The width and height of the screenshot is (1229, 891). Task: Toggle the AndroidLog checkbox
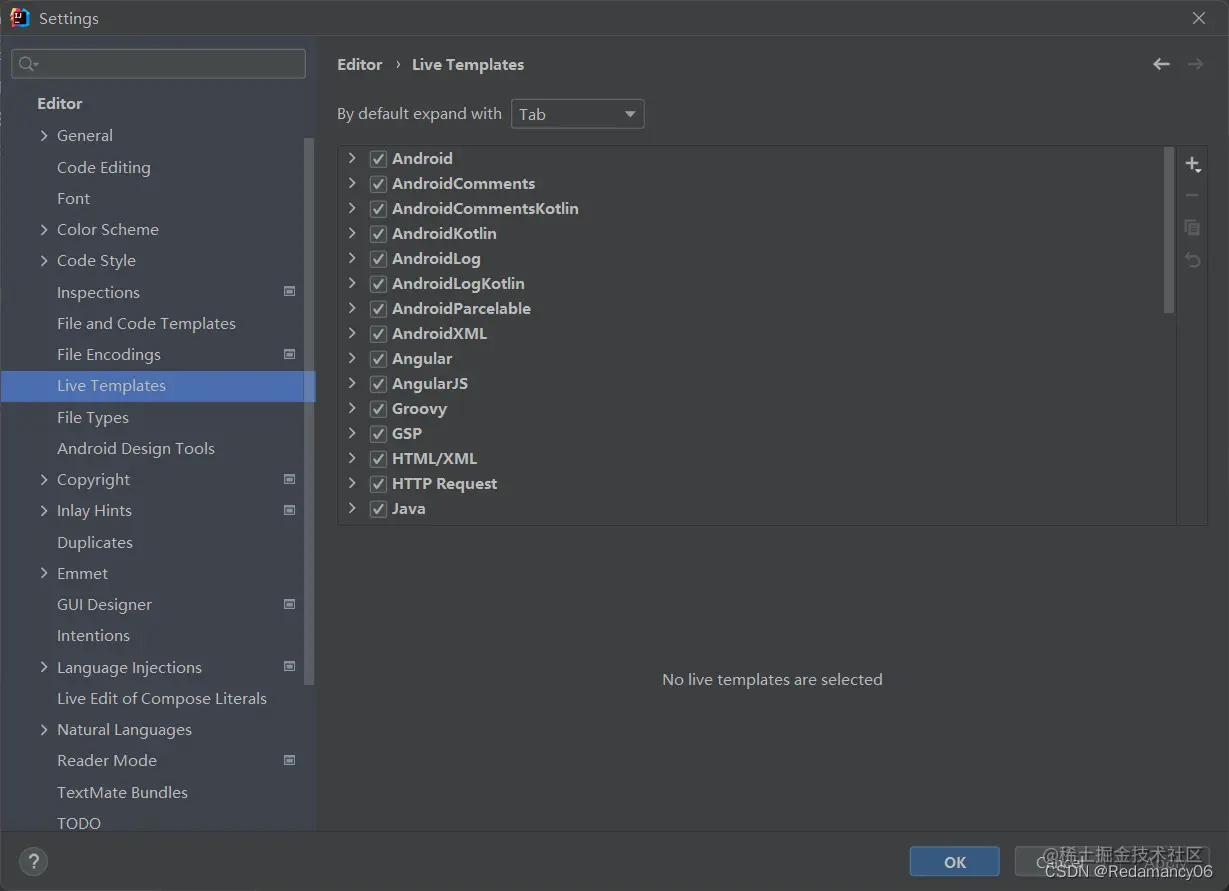pyautogui.click(x=378, y=259)
